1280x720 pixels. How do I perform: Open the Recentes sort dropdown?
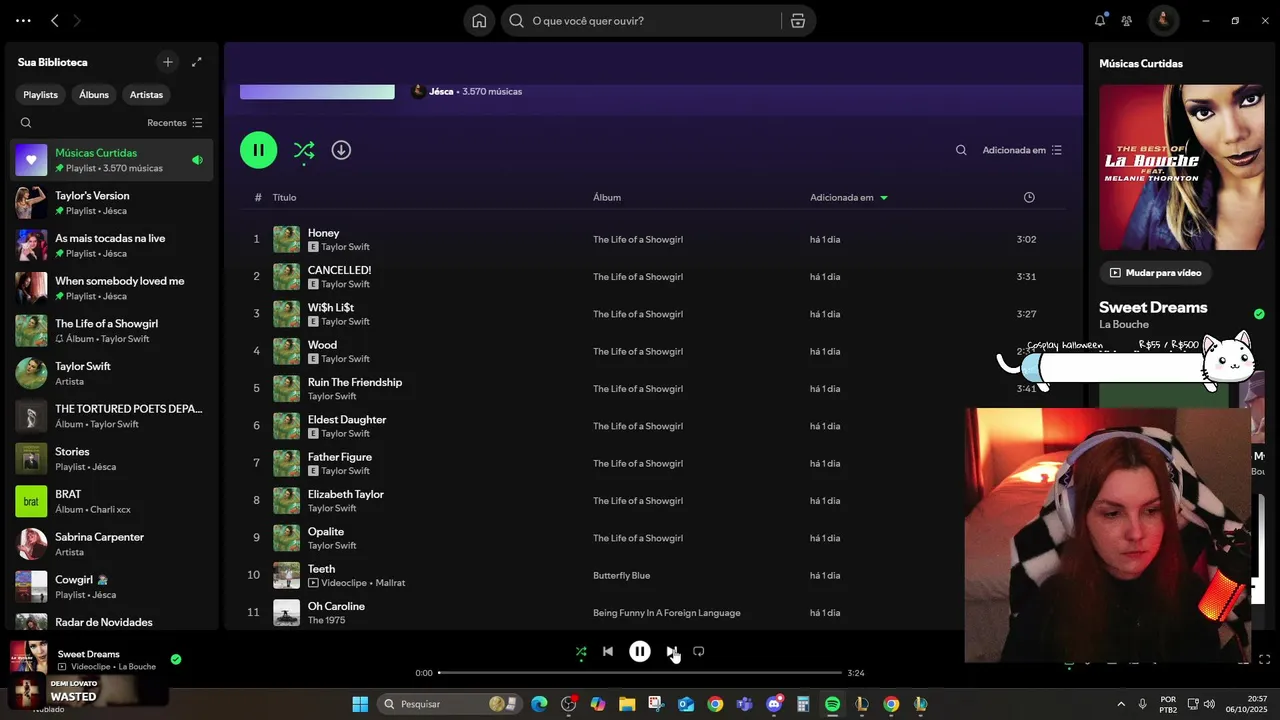coord(175,123)
